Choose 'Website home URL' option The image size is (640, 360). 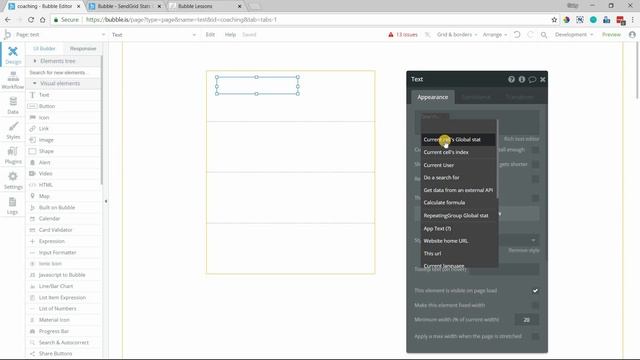point(459,241)
